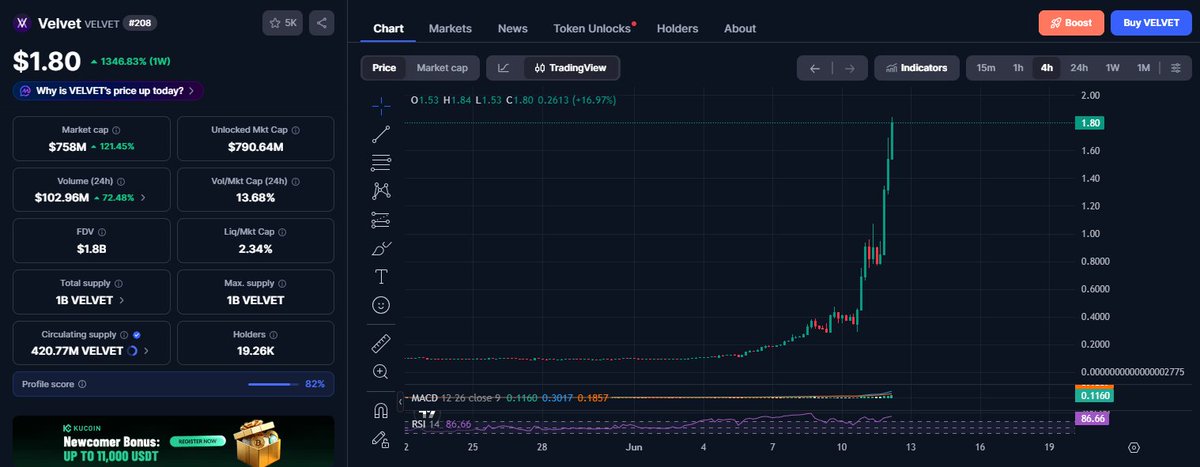Open the Chart tab
The image size is (1200, 467).
point(388,28)
